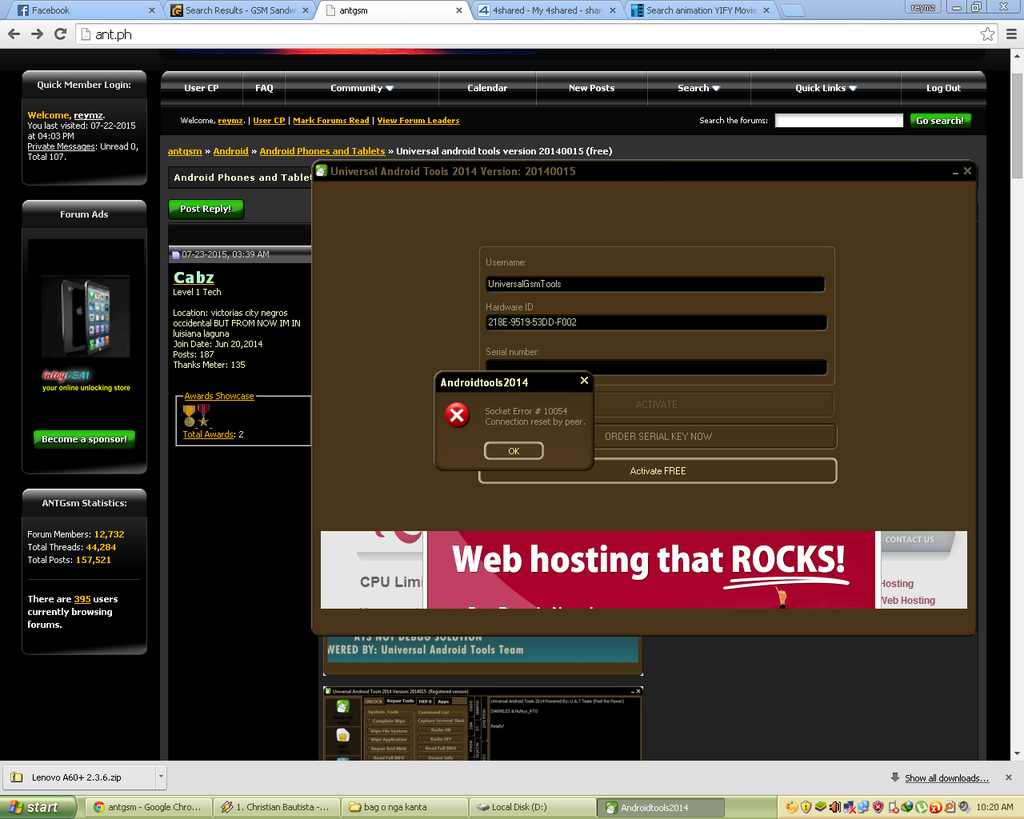
Task: Reload the page with the refresh icon
Action: pyautogui.click(x=60, y=34)
